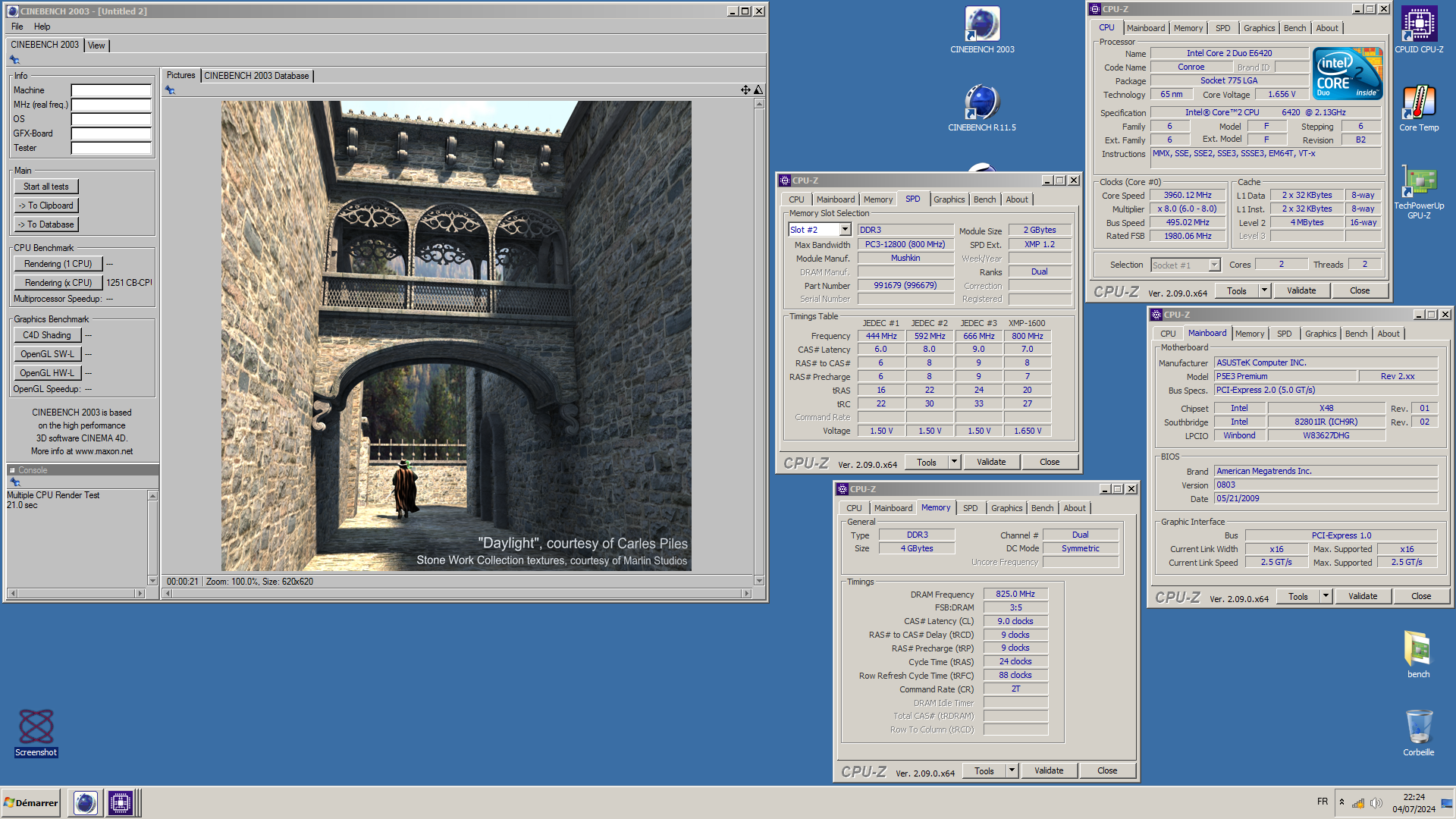Launch CPUID CPU-Z desktop icon
This screenshot has height=819, width=1456.
pyautogui.click(x=1419, y=30)
